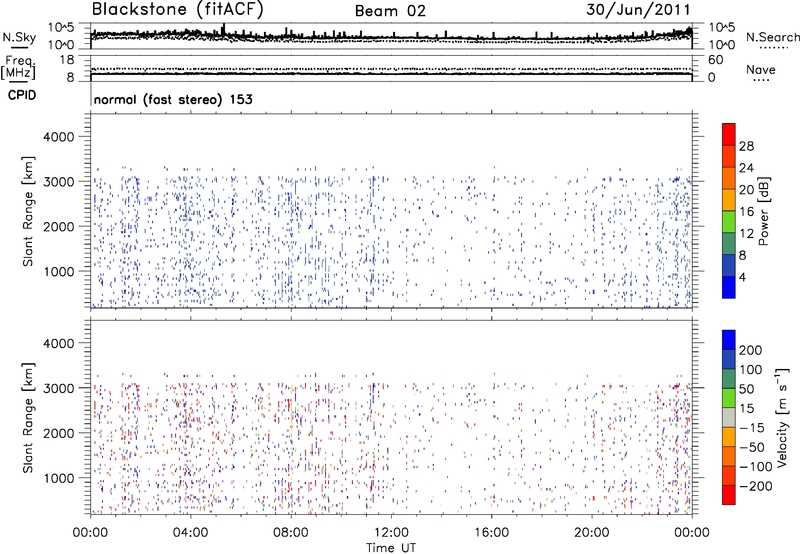Click the power panel 'Slant Range [km]' label
This screenshot has height=554, width=800.
pyautogui.click(x=29, y=211)
